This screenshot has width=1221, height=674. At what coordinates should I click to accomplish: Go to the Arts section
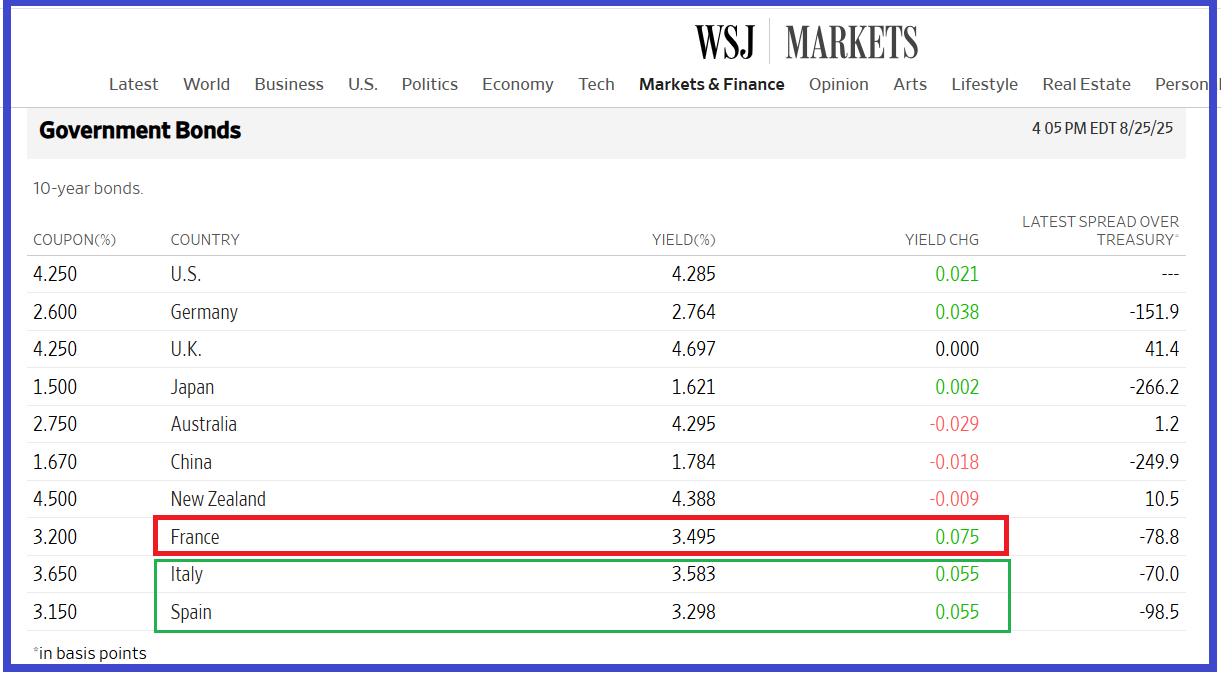pyautogui.click(x=910, y=84)
